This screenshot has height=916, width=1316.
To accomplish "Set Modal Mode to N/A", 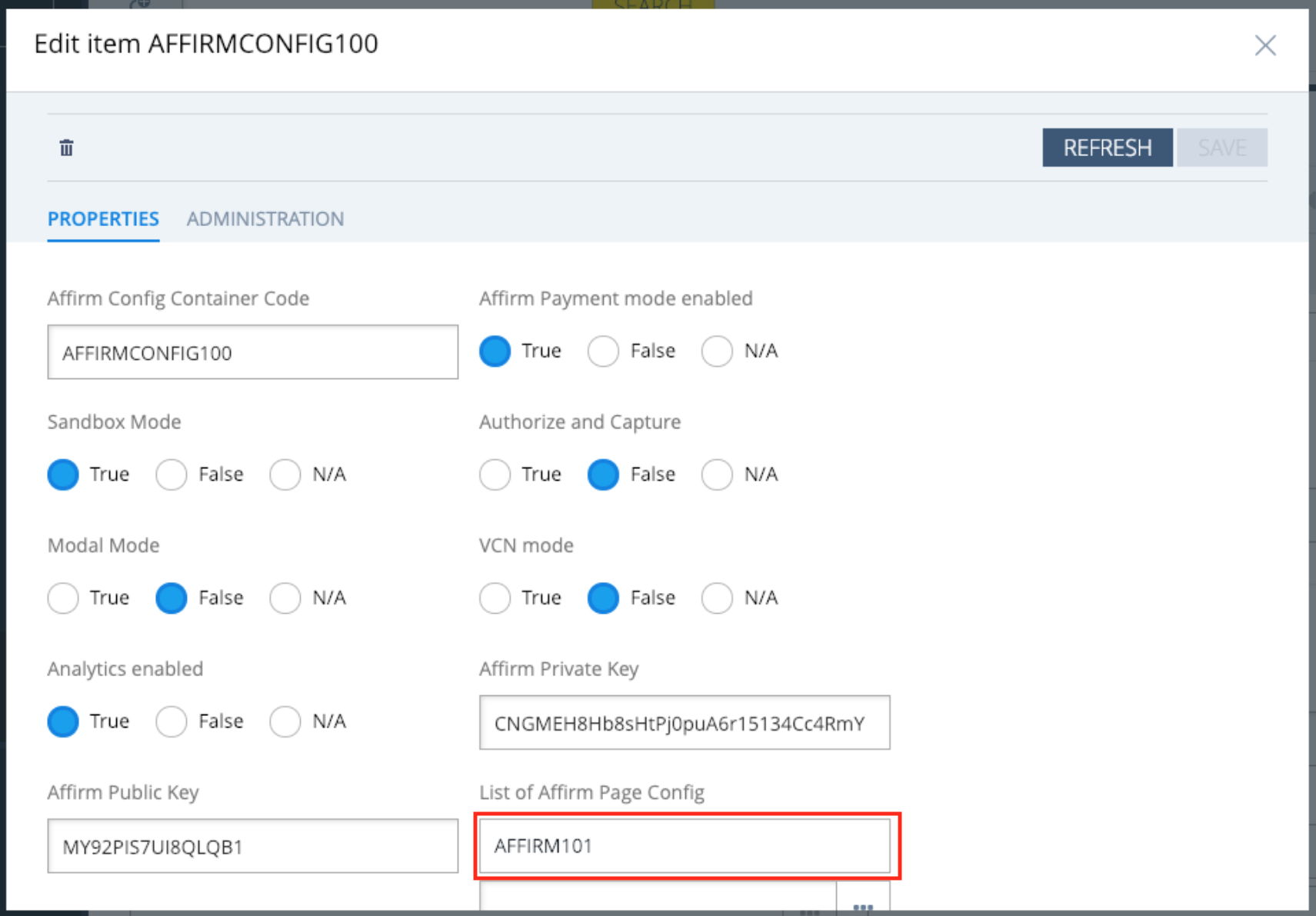I will (x=285, y=598).
